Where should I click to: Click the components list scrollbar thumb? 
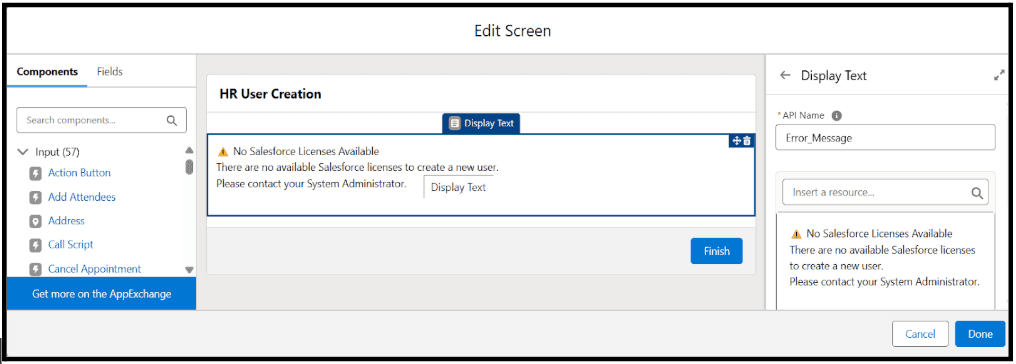point(189,167)
